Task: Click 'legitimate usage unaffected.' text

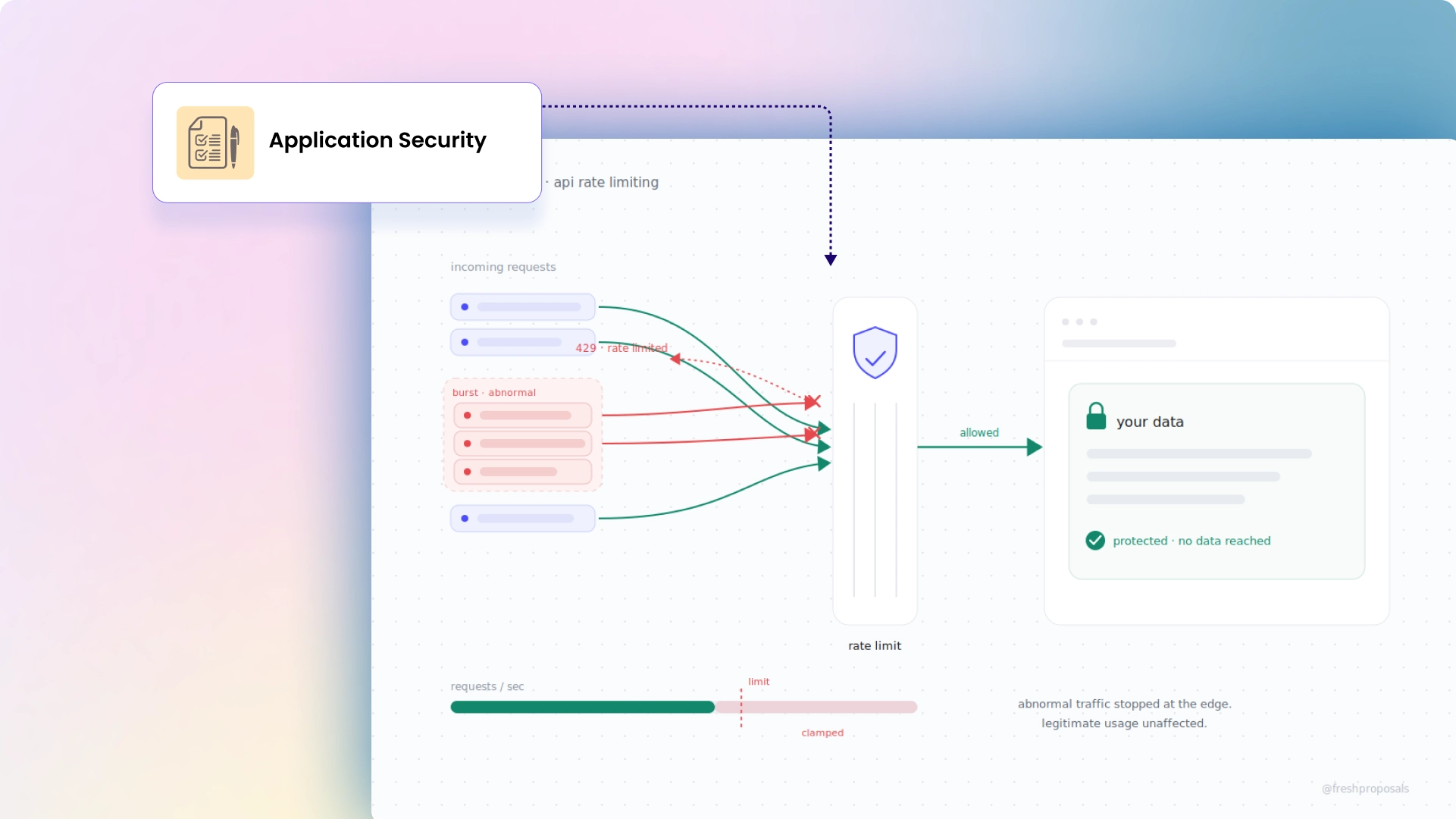Action: [1124, 723]
